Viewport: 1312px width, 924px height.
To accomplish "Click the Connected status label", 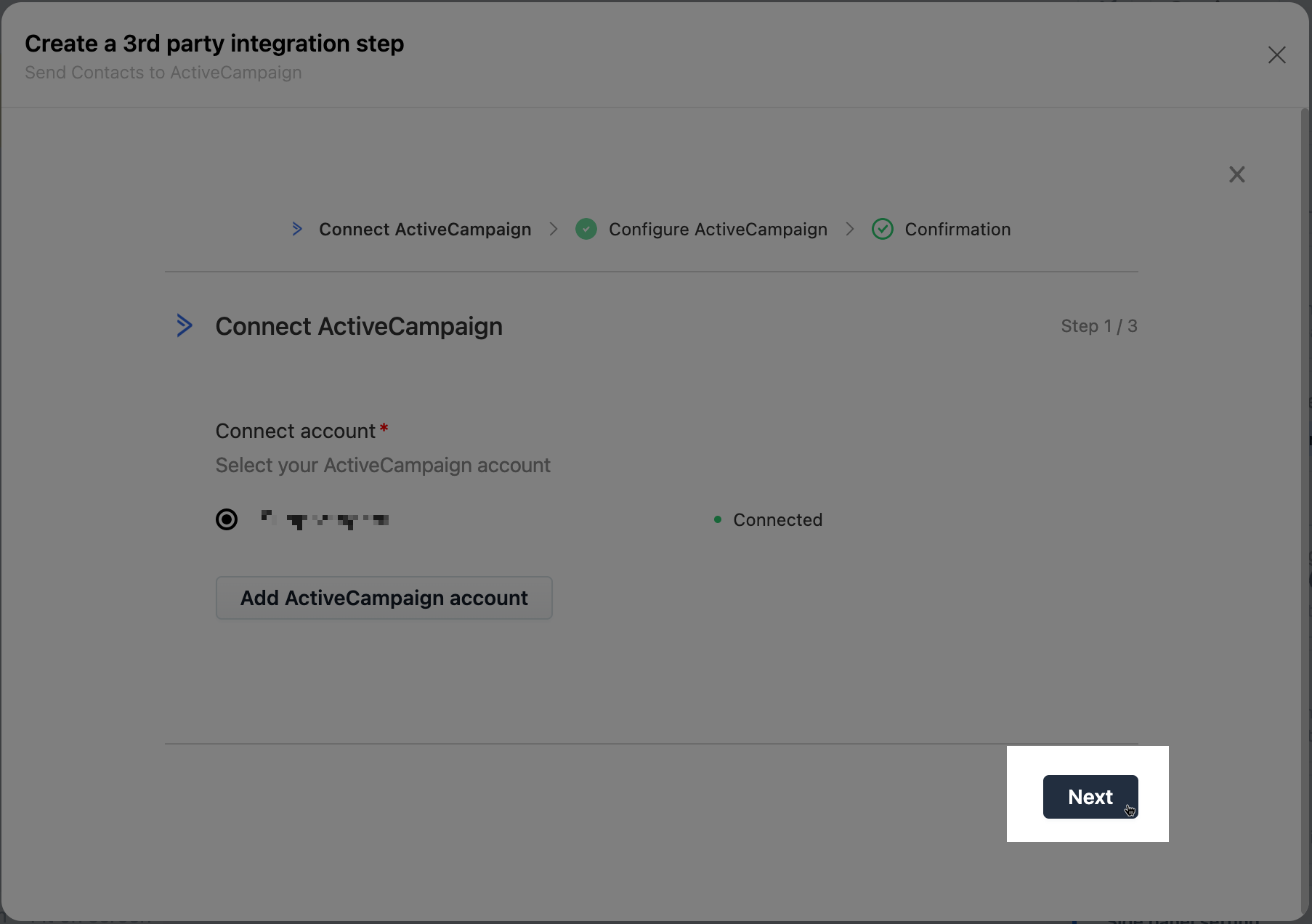I will coord(777,520).
